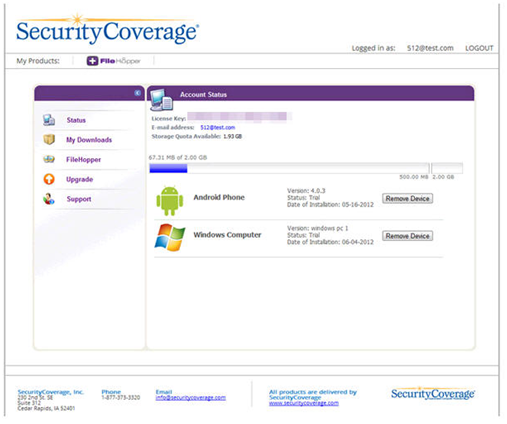
Task: Click 'Cedar Rapids, IA 52401' address line
Action: coord(46,408)
